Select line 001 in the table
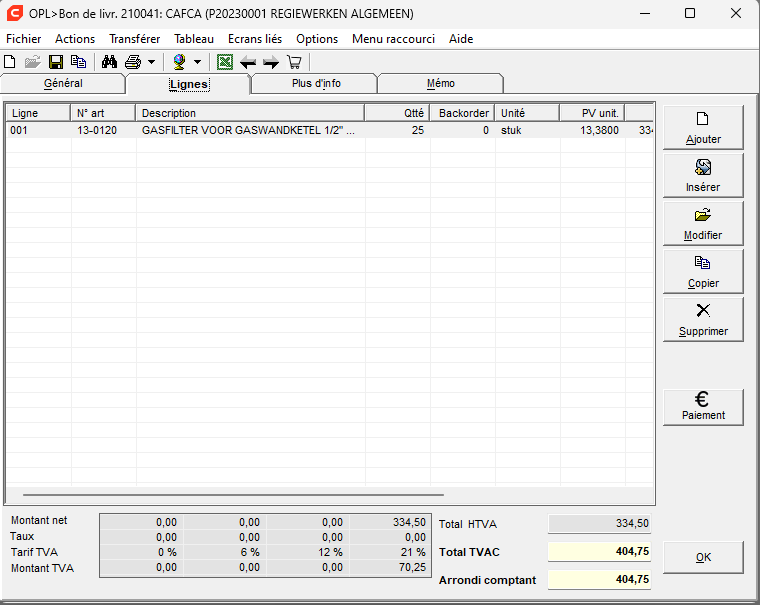Image resolution: width=760 pixels, height=605 pixels. click(x=330, y=130)
